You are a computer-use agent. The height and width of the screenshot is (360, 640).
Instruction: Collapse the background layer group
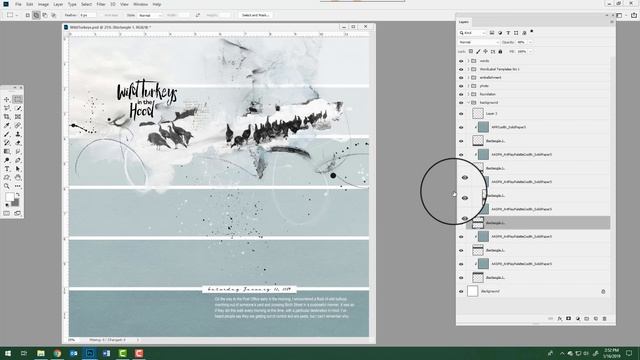point(468,103)
